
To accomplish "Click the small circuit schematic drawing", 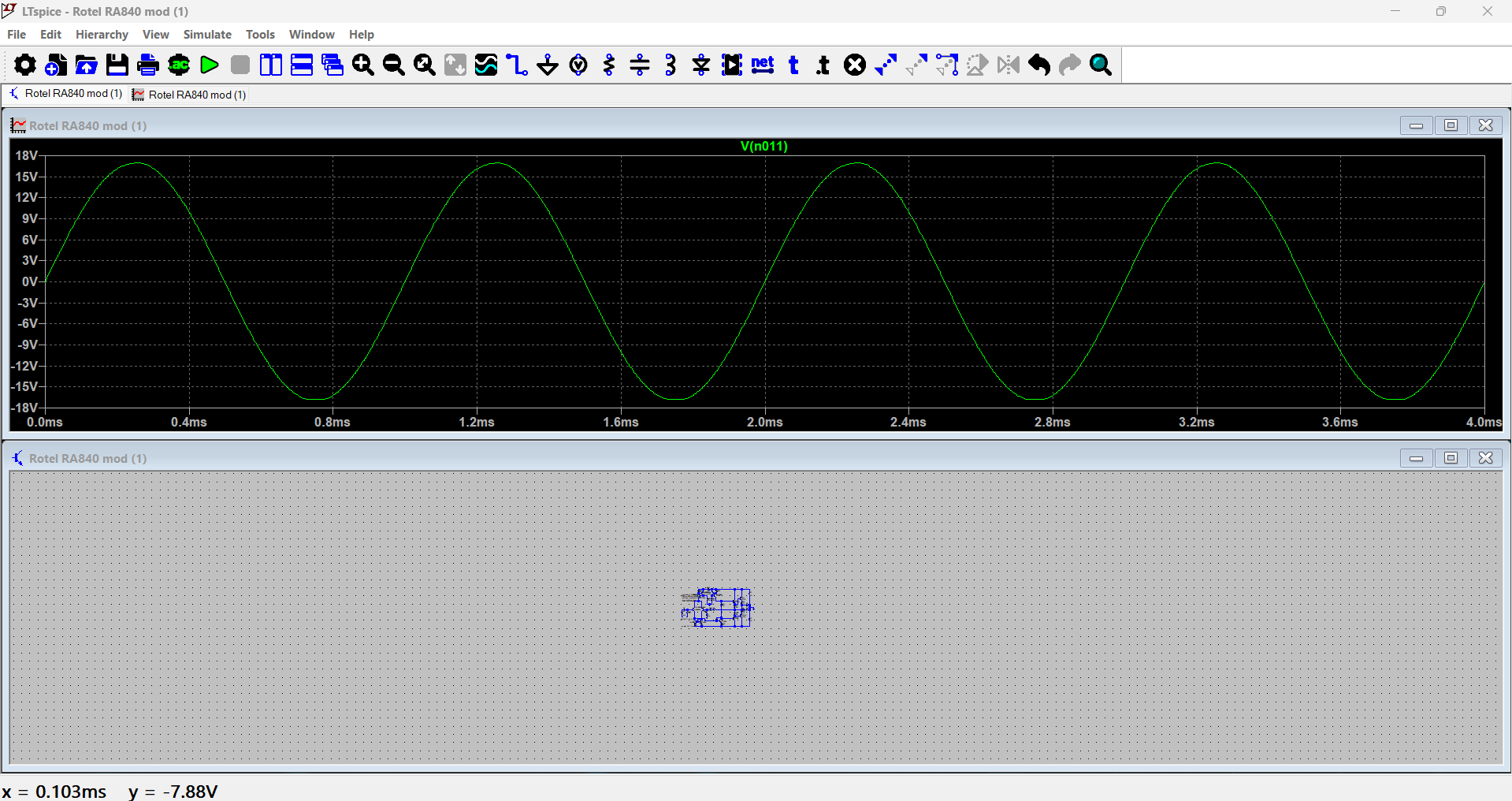I will click(x=717, y=607).
